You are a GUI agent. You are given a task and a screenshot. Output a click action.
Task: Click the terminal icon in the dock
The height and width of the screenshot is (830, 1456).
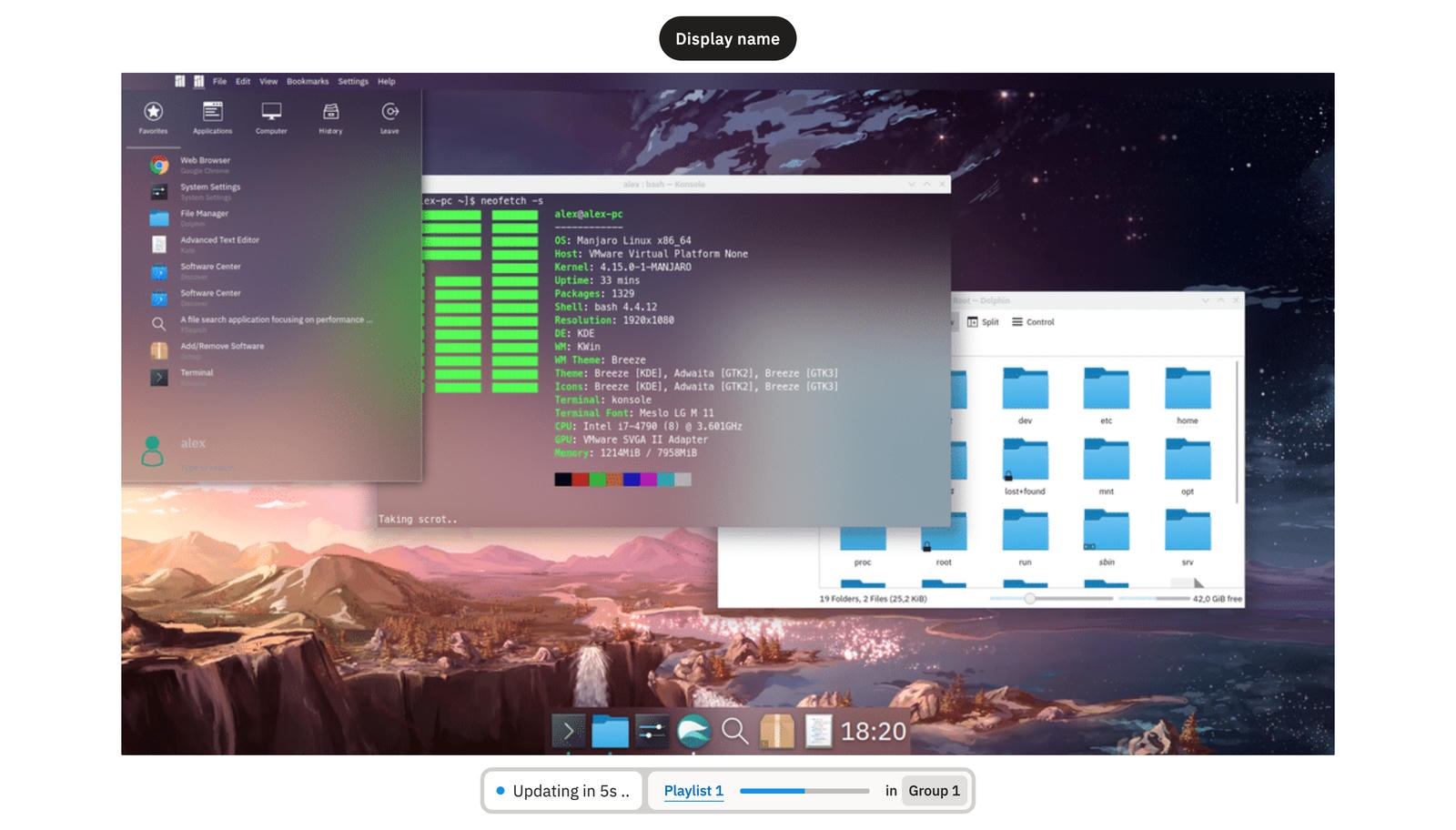(568, 731)
